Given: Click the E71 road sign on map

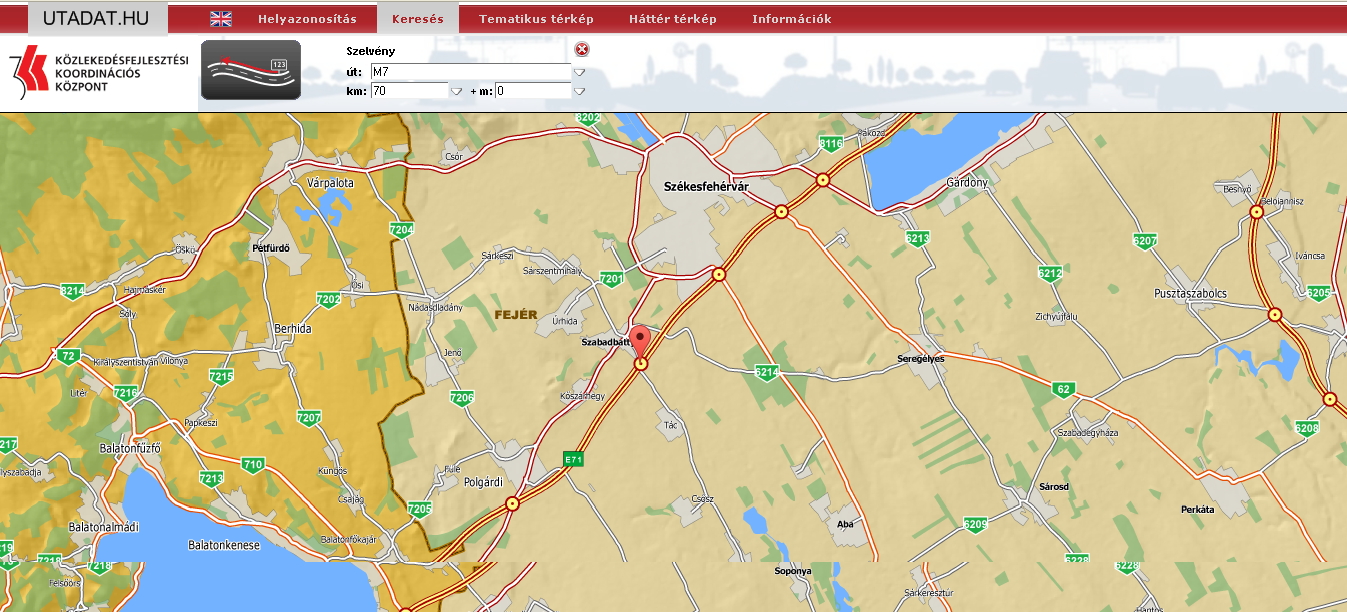Looking at the screenshot, I should click(x=573, y=459).
